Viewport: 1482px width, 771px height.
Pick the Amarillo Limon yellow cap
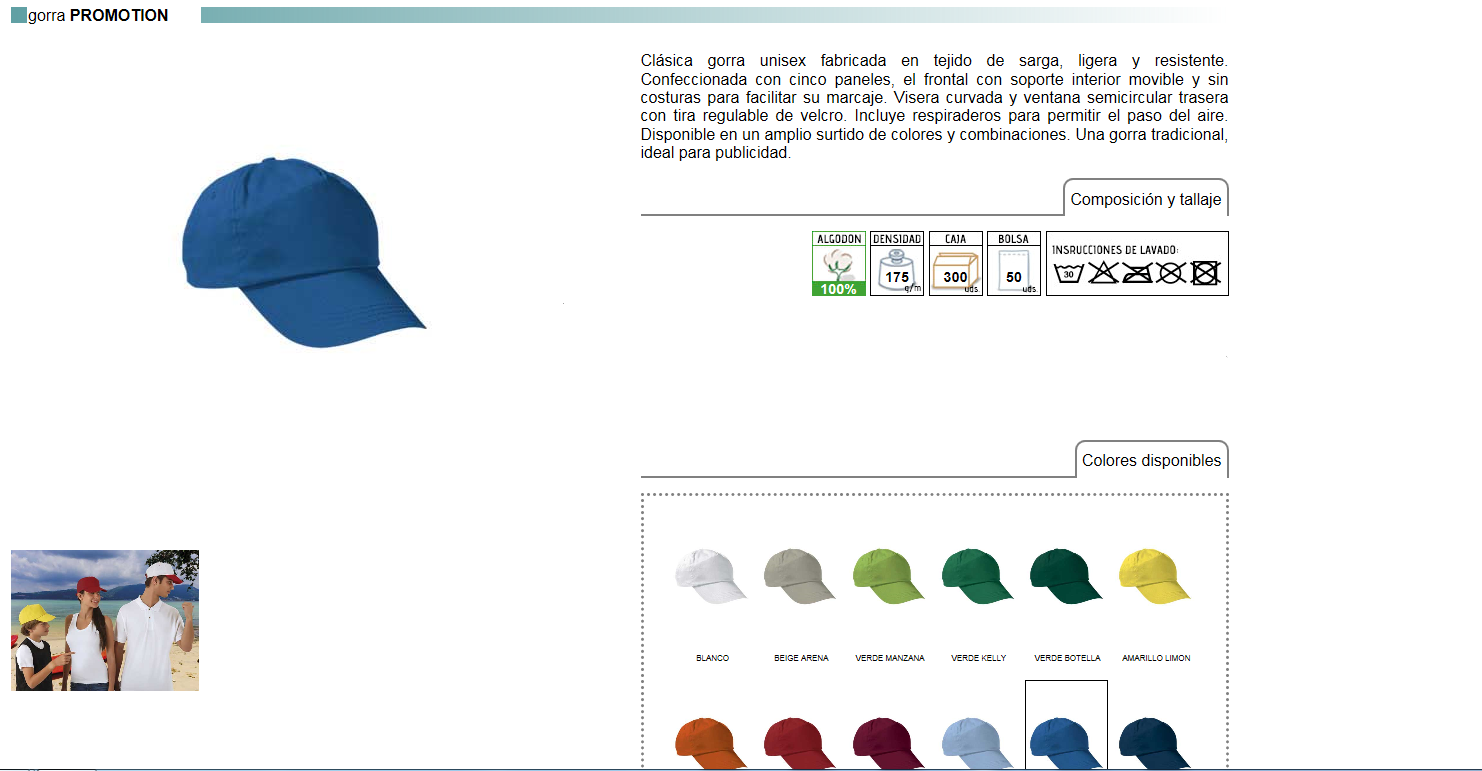1156,577
